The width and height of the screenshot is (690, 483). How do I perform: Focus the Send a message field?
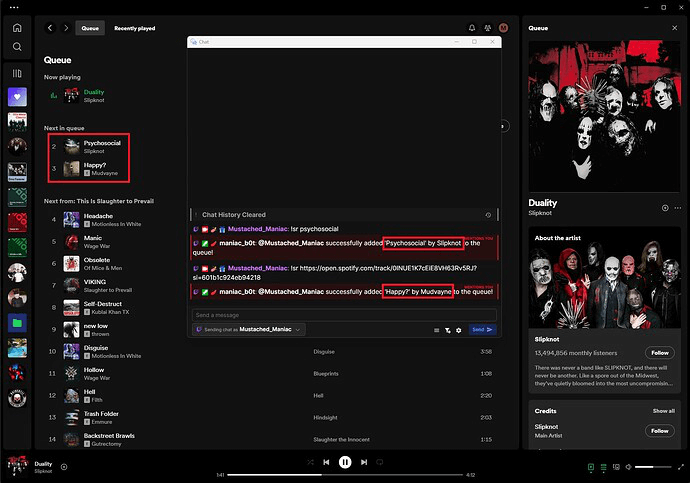pos(344,315)
